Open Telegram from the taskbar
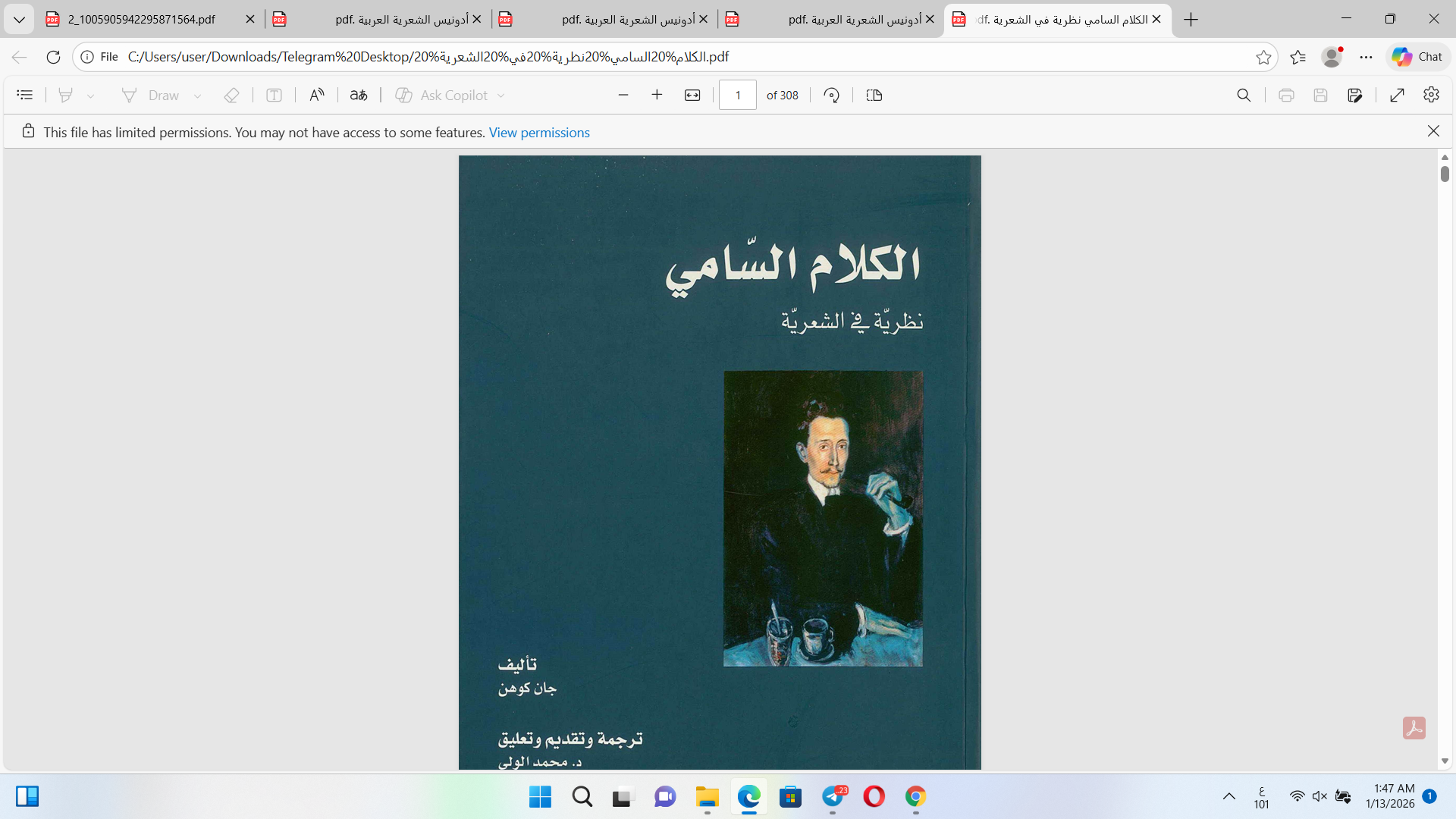Viewport: 1456px width, 819px height. point(833,796)
